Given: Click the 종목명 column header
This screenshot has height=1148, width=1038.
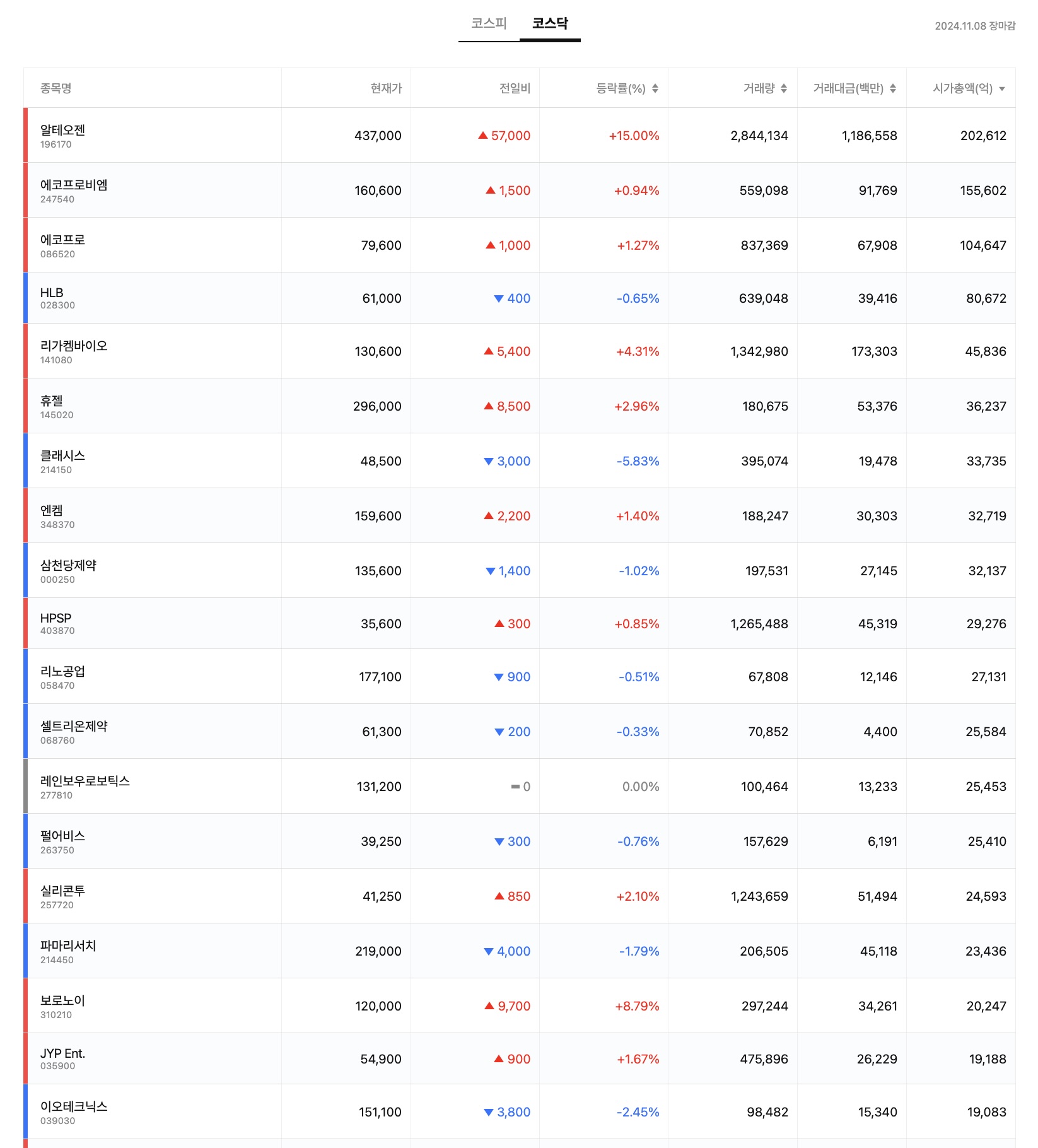Looking at the screenshot, I should (56, 88).
